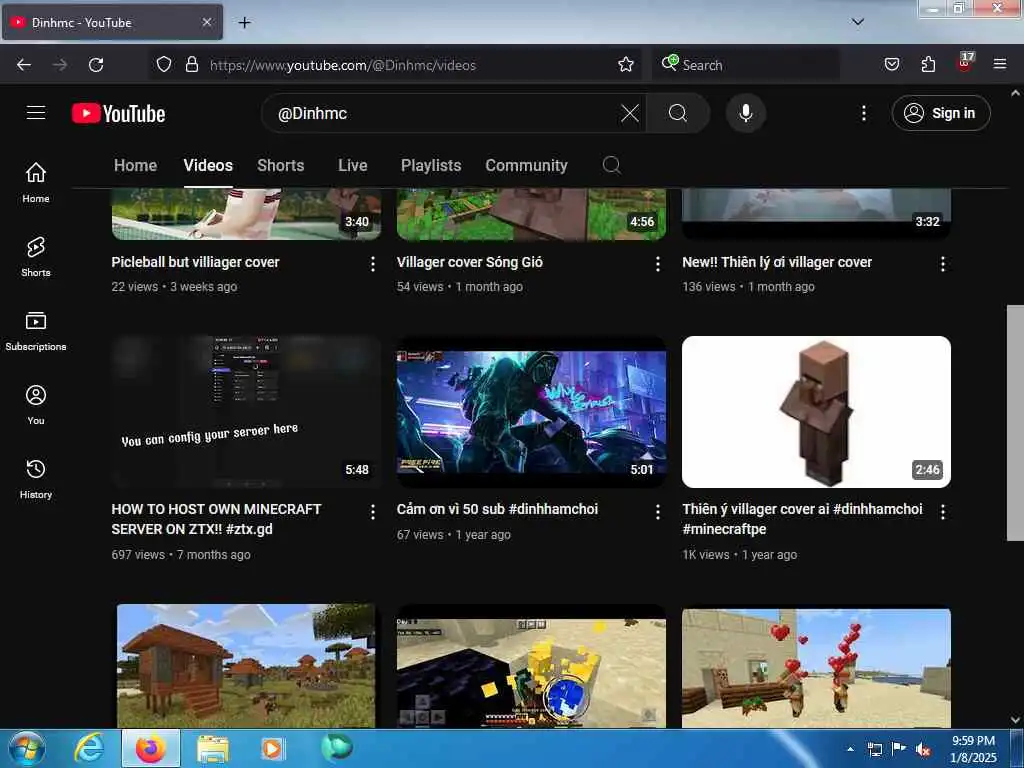Screen dimensions: 1024x768
Task: Click the YouTube search magnifier button
Action: [x=678, y=113]
